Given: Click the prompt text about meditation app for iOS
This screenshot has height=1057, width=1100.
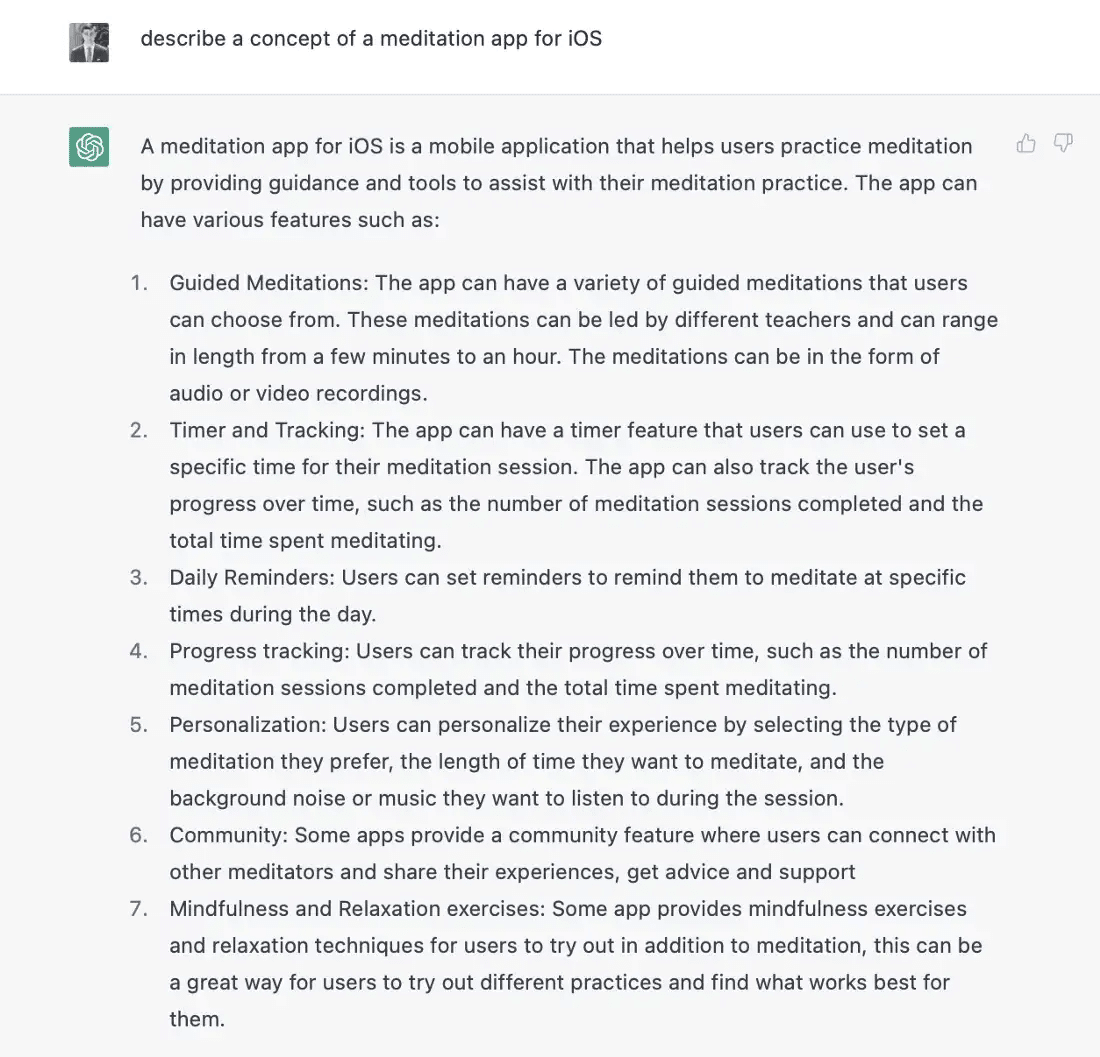Looking at the screenshot, I should click(371, 39).
